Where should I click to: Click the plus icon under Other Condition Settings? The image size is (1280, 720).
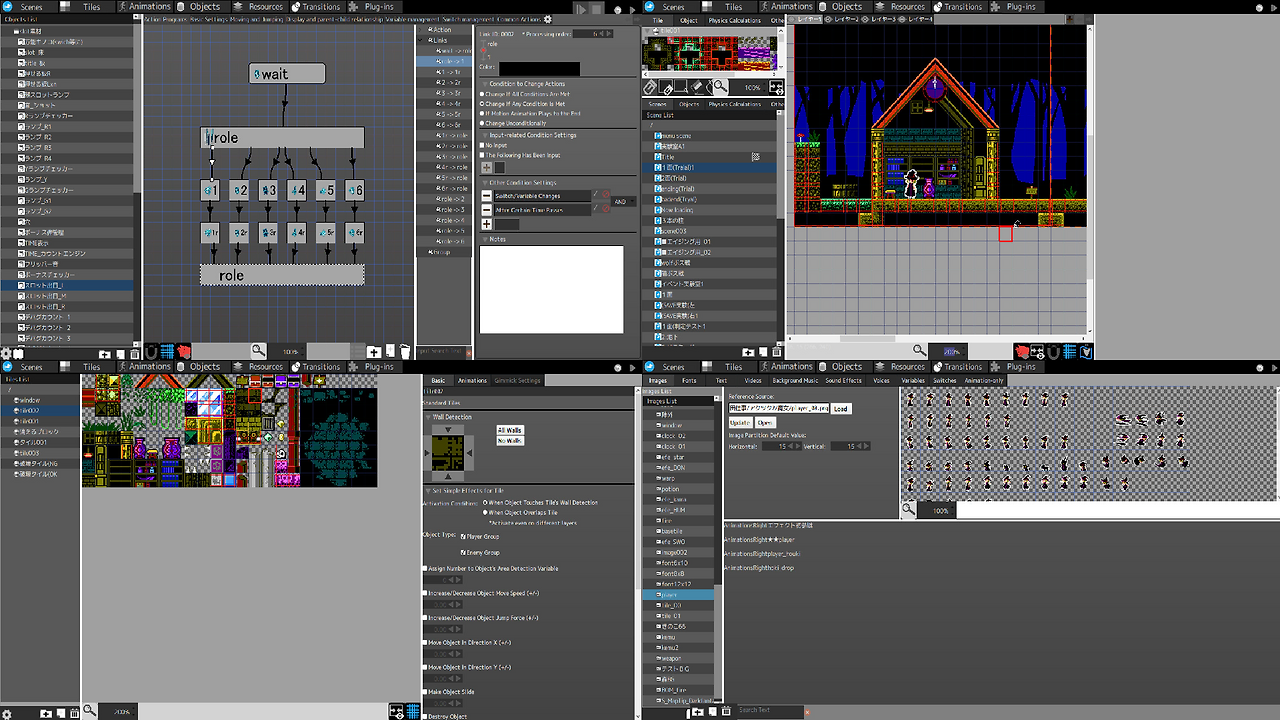click(487, 222)
